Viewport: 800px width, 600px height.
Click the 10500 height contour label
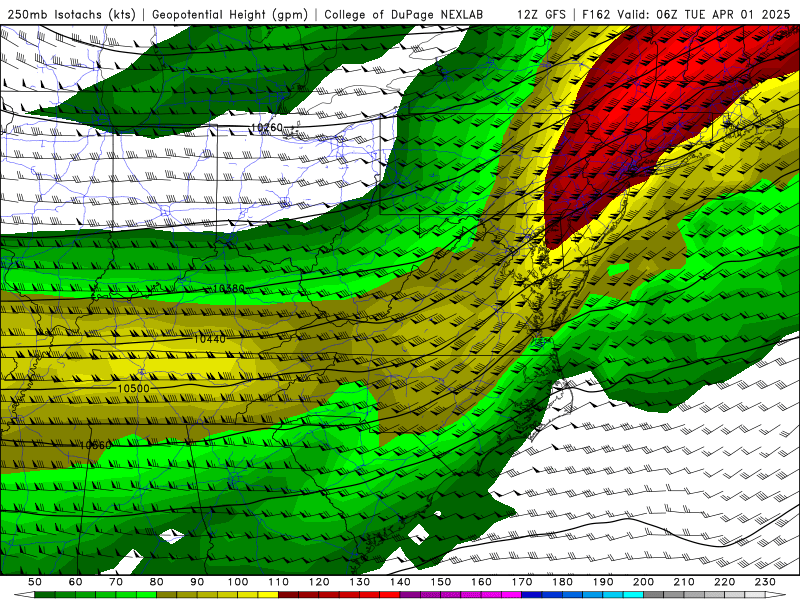coord(134,389)
